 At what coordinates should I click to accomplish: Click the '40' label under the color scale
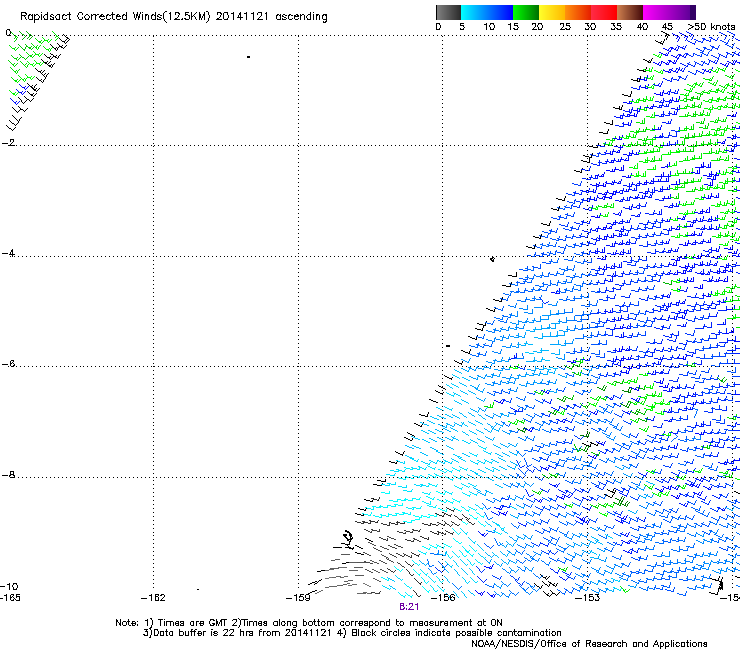coord(642,27)
